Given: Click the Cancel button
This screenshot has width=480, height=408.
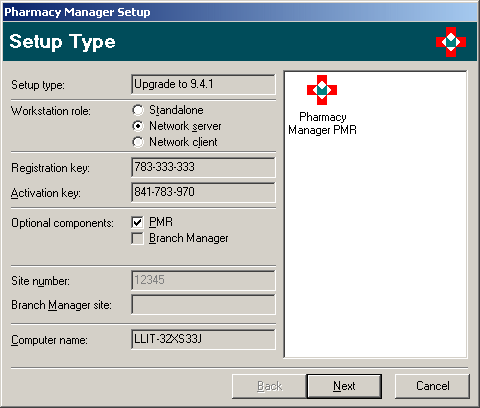Looking at the screenshot, I should click(x=432, y=386).
